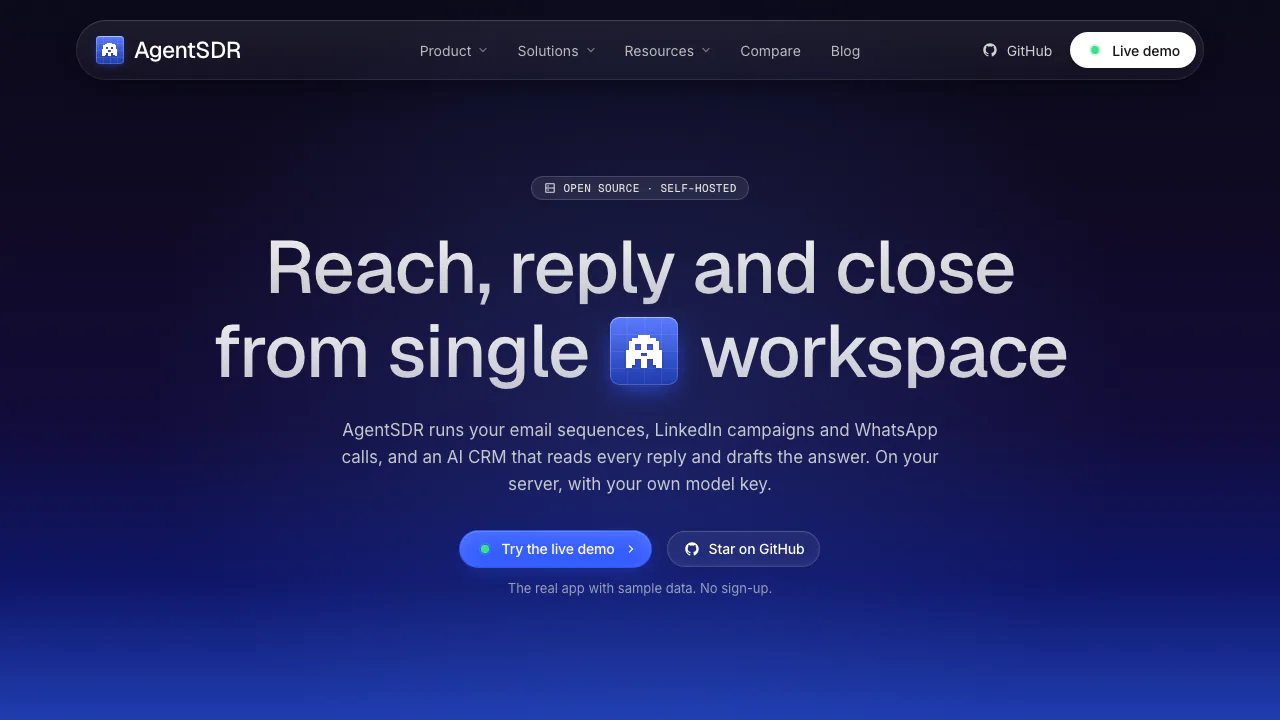Open the Solutions menu
Viewport: 1280px width, 720px height.
[556, 51]
